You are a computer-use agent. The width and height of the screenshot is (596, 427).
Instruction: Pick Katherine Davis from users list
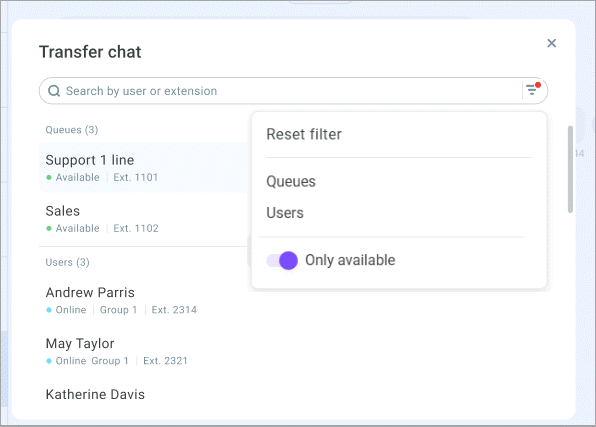95,394
